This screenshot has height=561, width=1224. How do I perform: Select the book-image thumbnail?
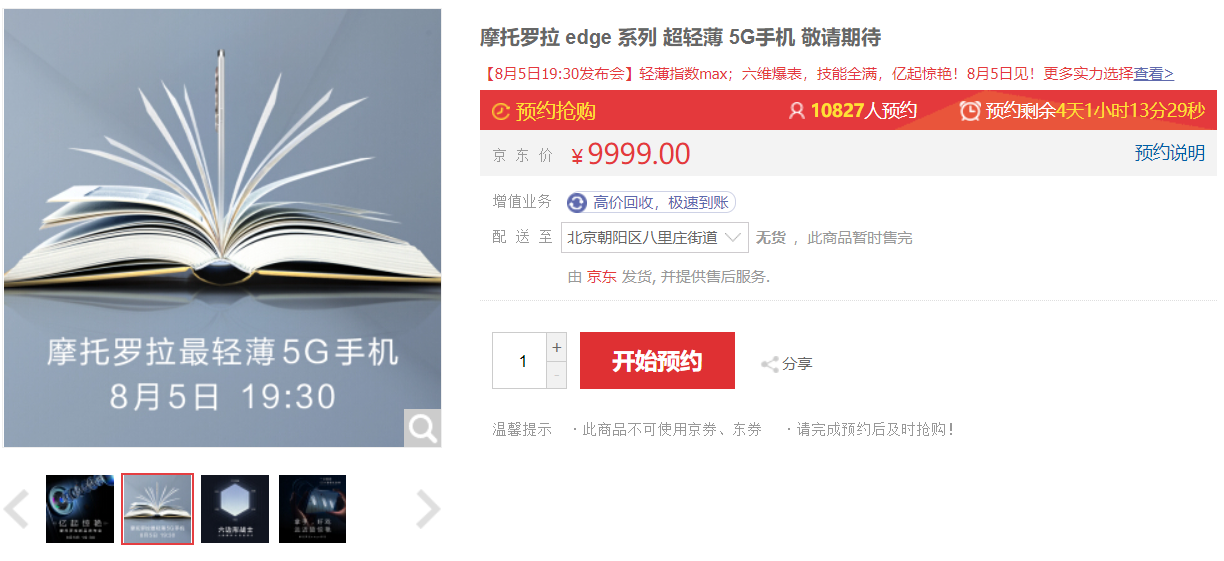(157, 509)
